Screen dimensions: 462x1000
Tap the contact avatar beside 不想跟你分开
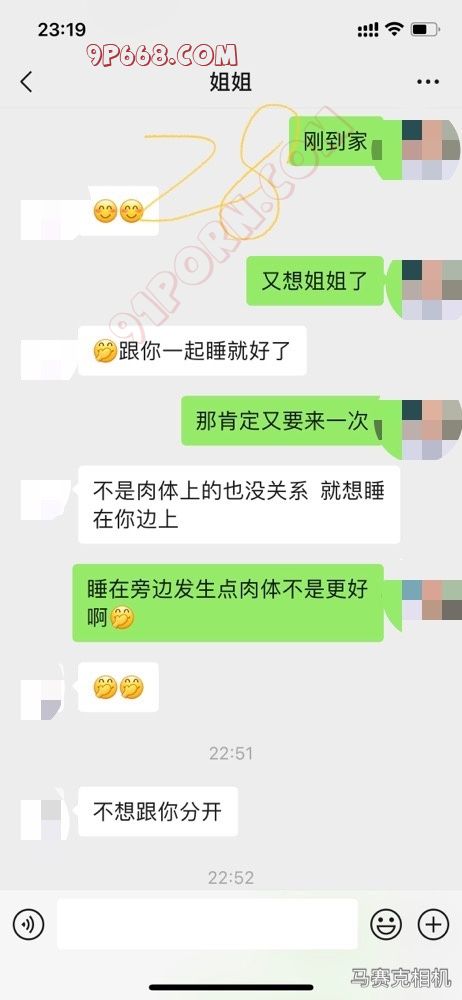(41, 811)
